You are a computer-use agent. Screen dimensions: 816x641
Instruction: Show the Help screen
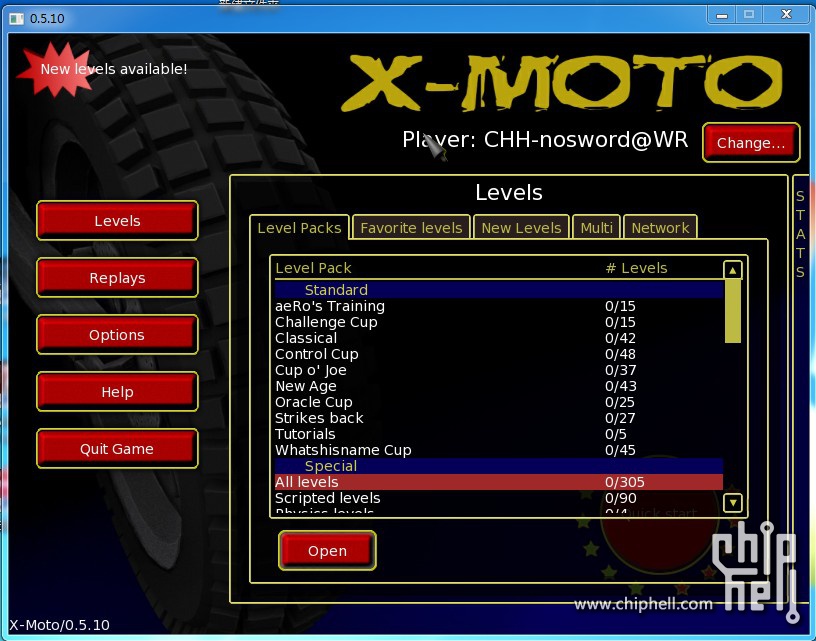coord(117,392)
